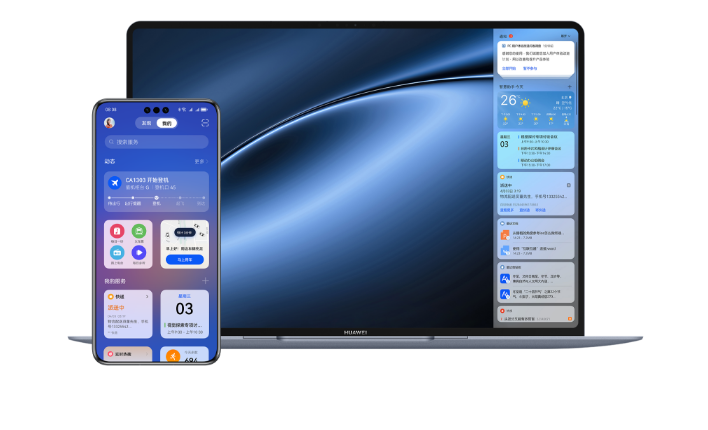
Task: Tap the green car icon in shortcut grid
Action: click(x=139, y=231)
